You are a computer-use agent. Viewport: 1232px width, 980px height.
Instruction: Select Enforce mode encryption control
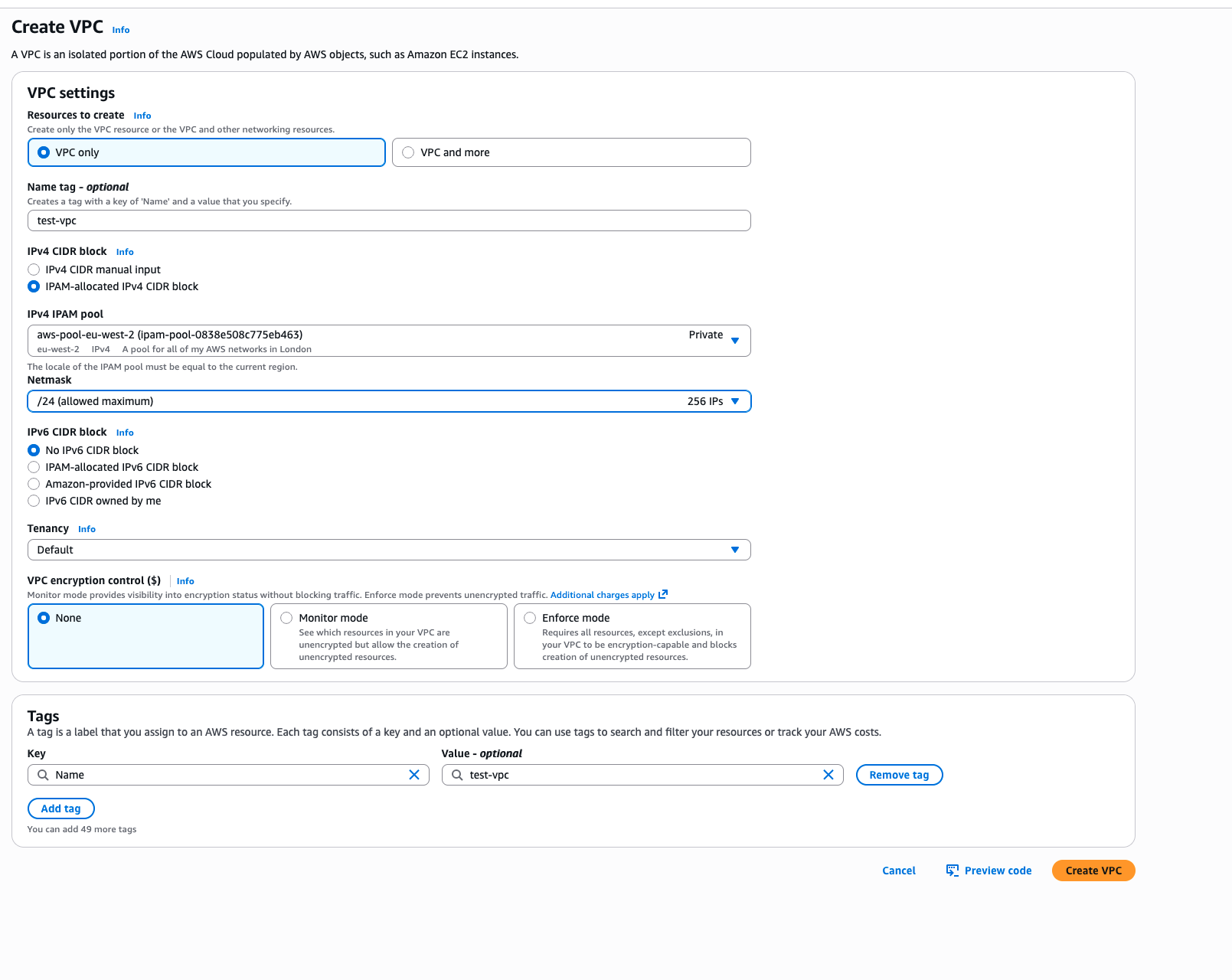coord(530,618)
